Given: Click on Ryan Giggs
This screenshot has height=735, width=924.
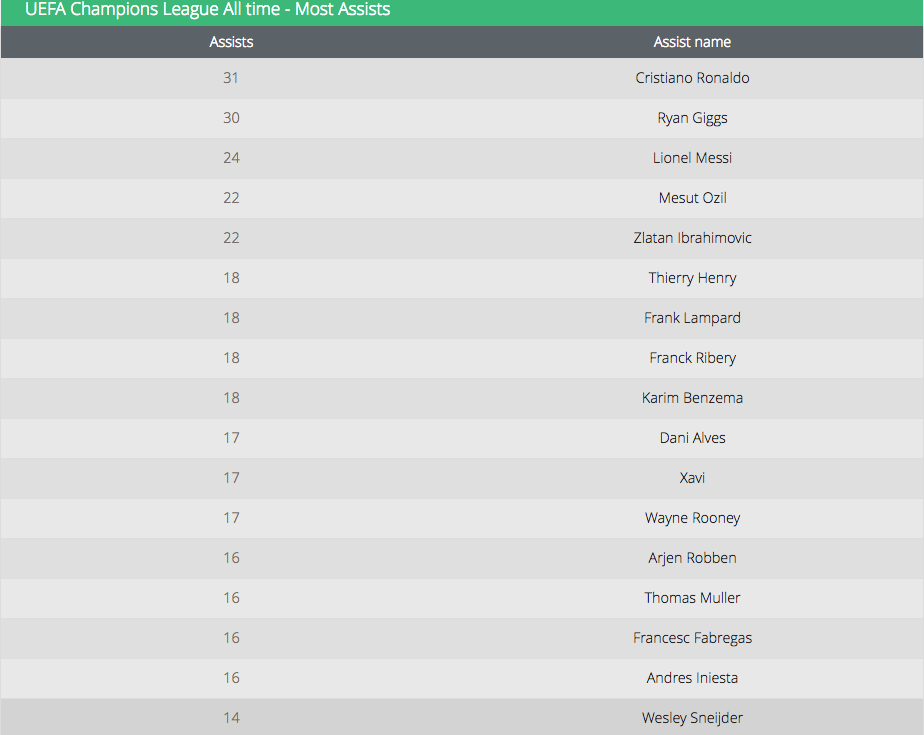Looking at the screenshot, I should [x=692, y=118].
